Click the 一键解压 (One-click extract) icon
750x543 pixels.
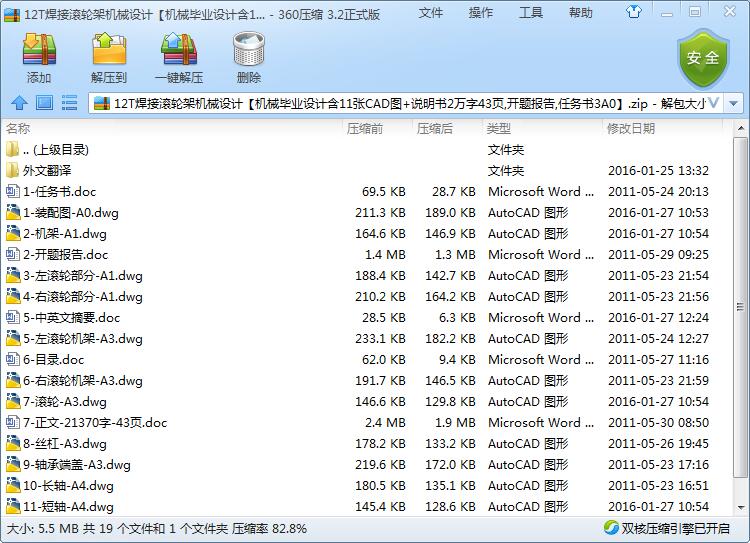(x=179, y=49)
